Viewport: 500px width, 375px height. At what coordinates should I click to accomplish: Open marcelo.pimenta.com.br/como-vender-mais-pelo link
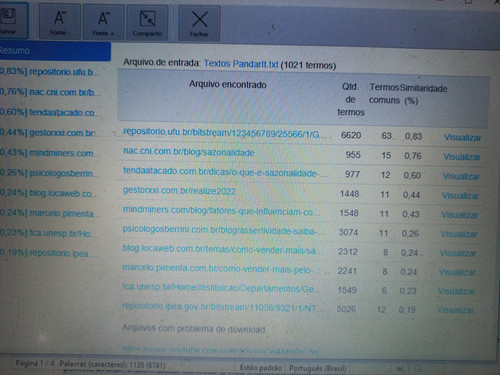tap(222, 269)
